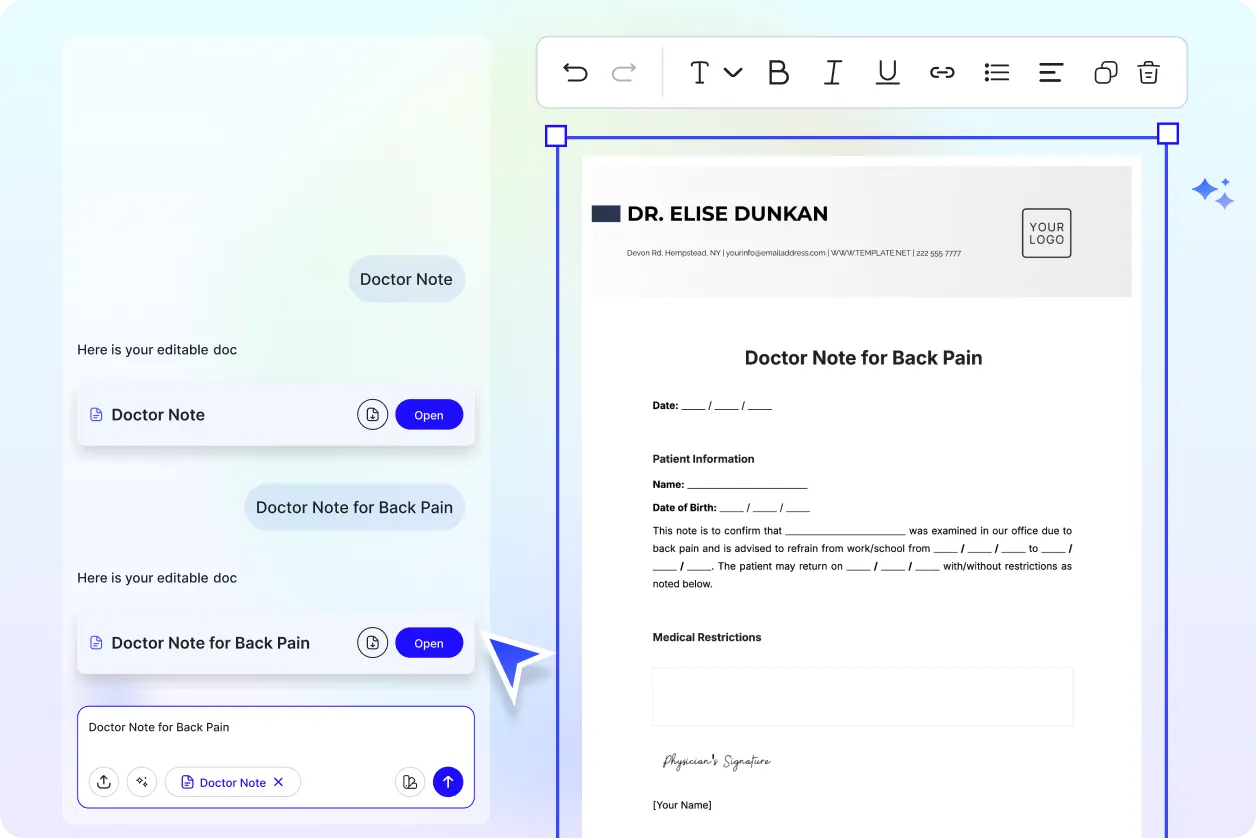The width and height of the screenshot is (1256, 838).
Task: Select the Medical Restrictions heading
Action: [x=707, y=637]
